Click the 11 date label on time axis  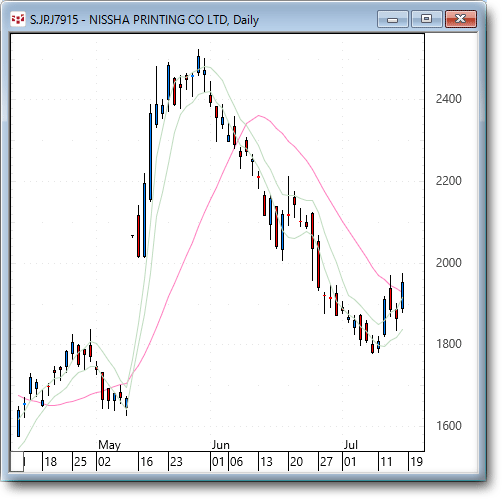coord(386,462)
